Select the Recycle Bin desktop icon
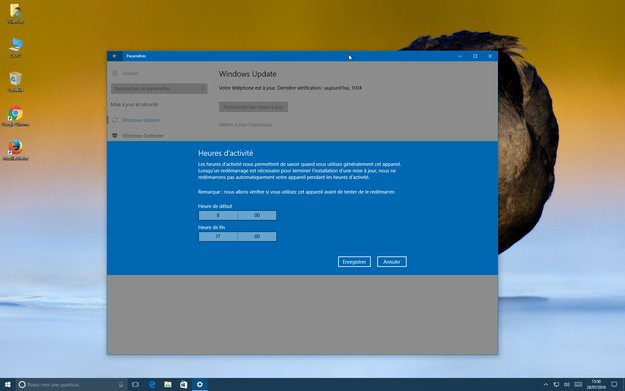The width and height of the screenshot is (625, 391). [16, 82]
